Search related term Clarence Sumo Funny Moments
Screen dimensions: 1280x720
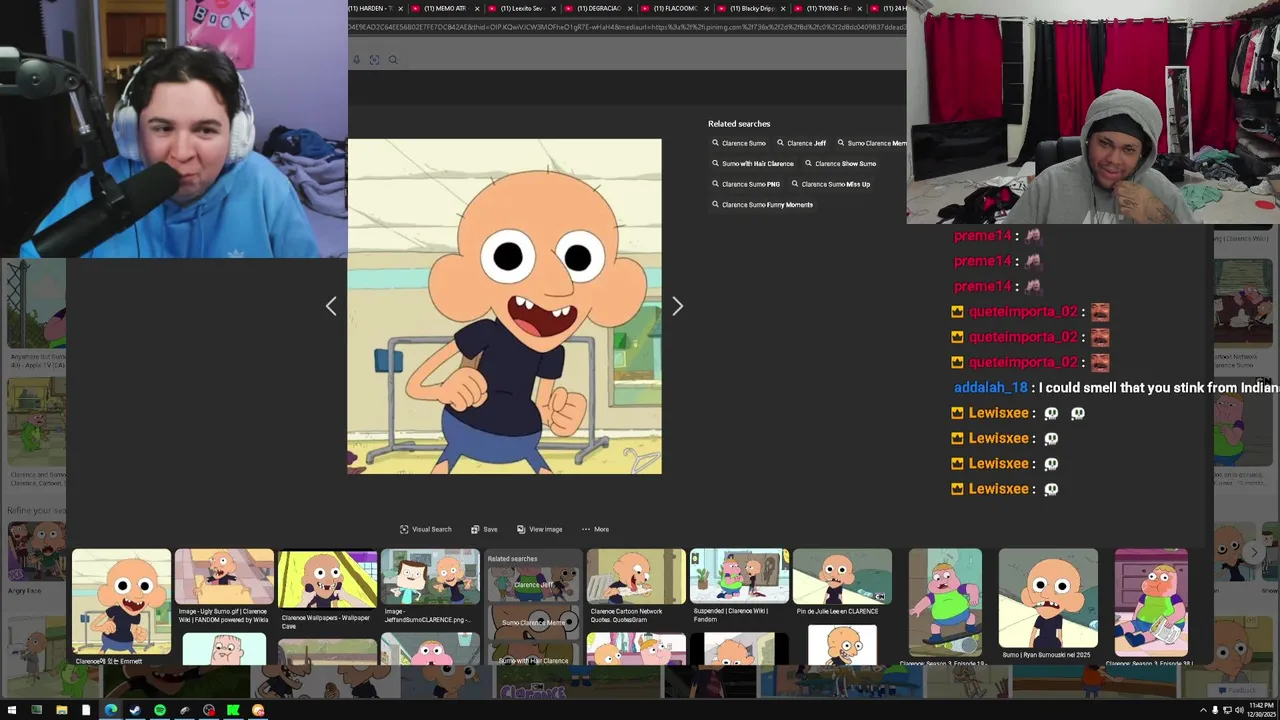point(762,204)
